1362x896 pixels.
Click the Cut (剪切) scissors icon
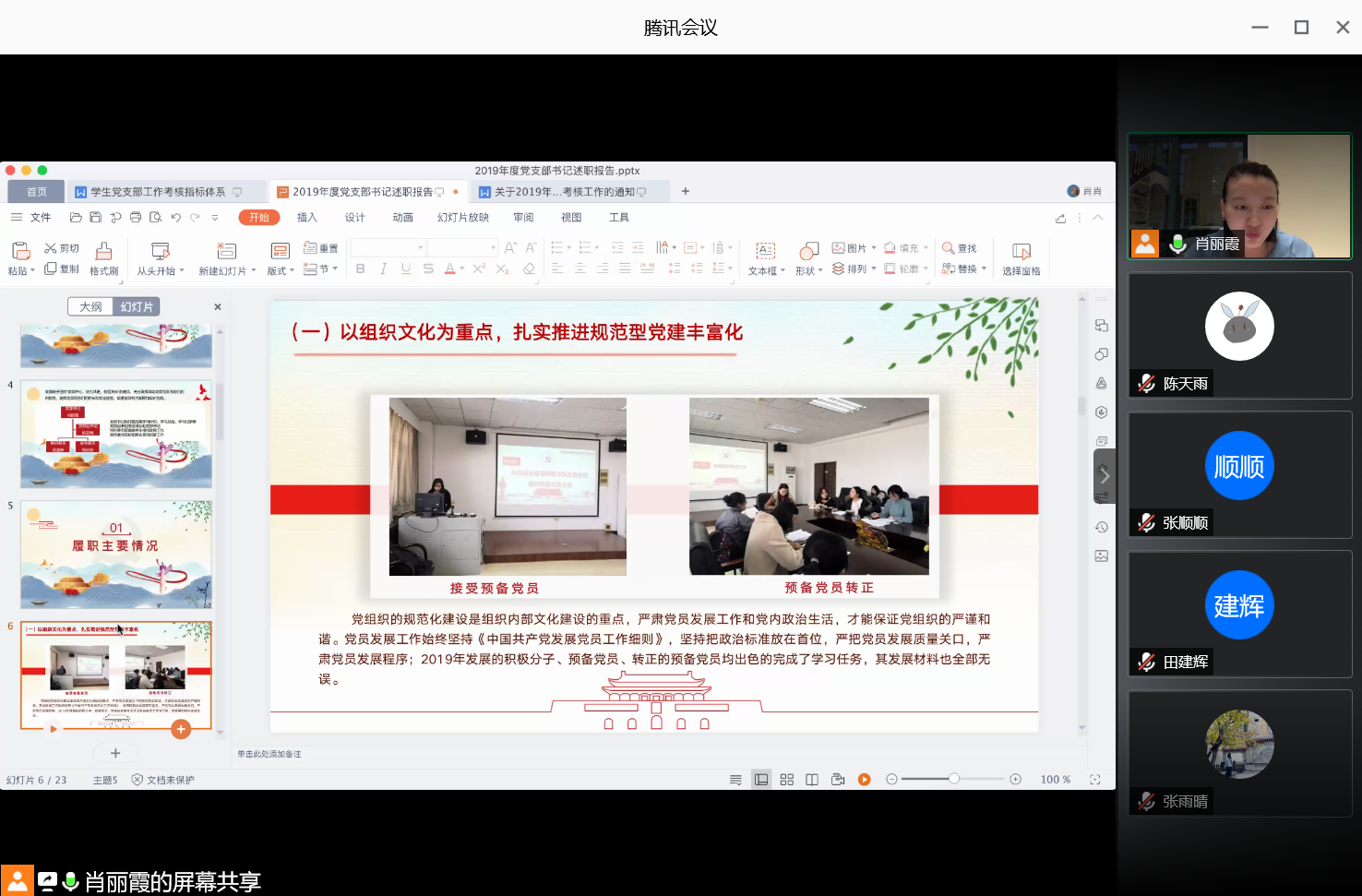51,248
